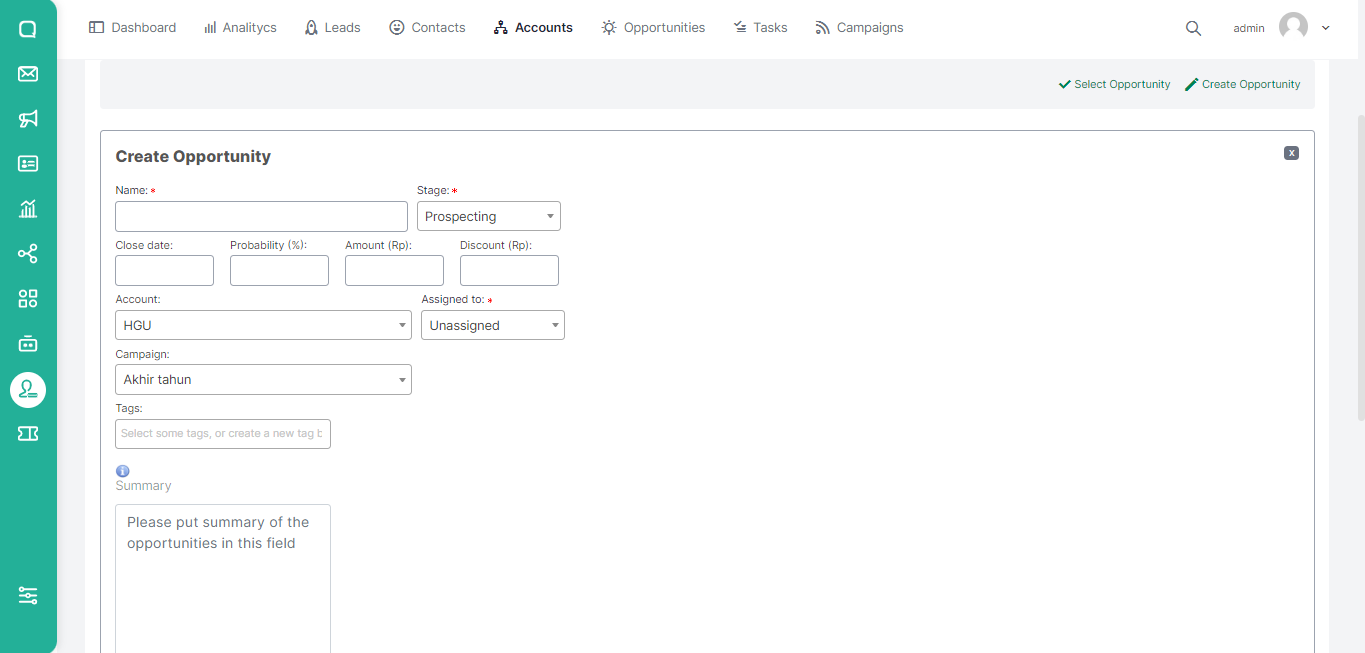Image resolution: width=1365 pixels, height=653 pixels.
Task: Click the Amount (Rp) input field
Action: [394, 271]
